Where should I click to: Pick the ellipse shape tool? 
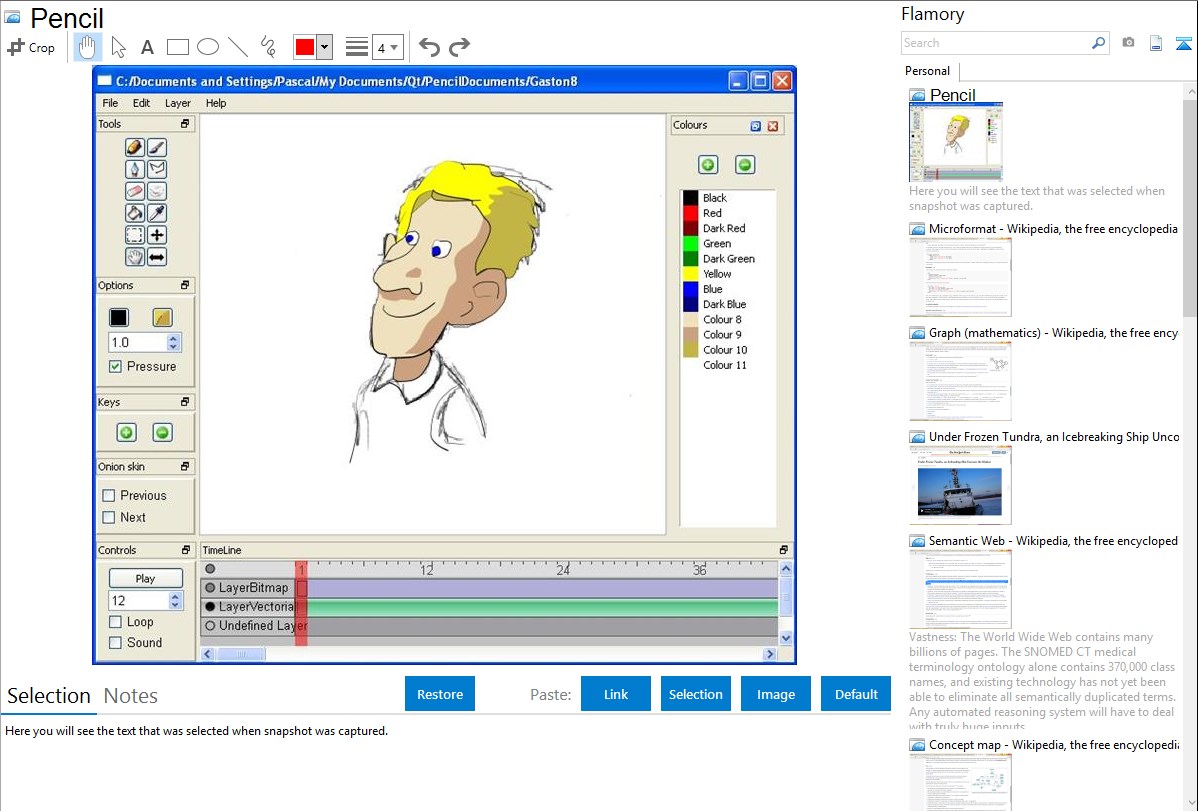click(x=208, y=47)
